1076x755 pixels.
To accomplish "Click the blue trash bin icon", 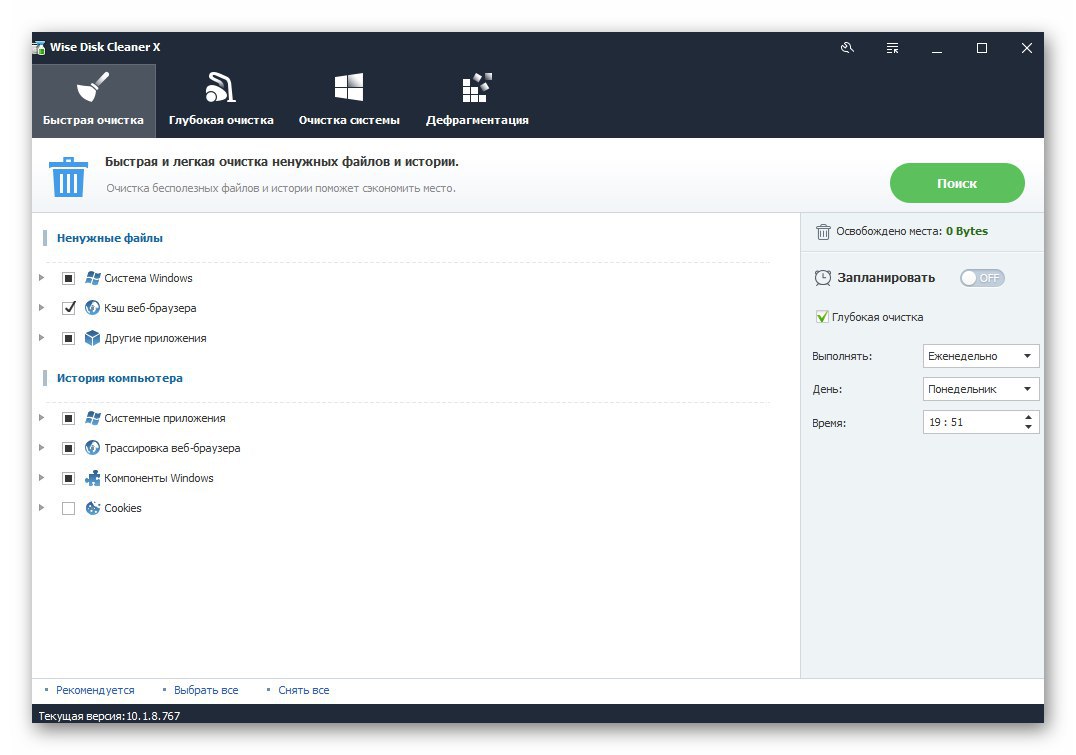I will (68, 177).
